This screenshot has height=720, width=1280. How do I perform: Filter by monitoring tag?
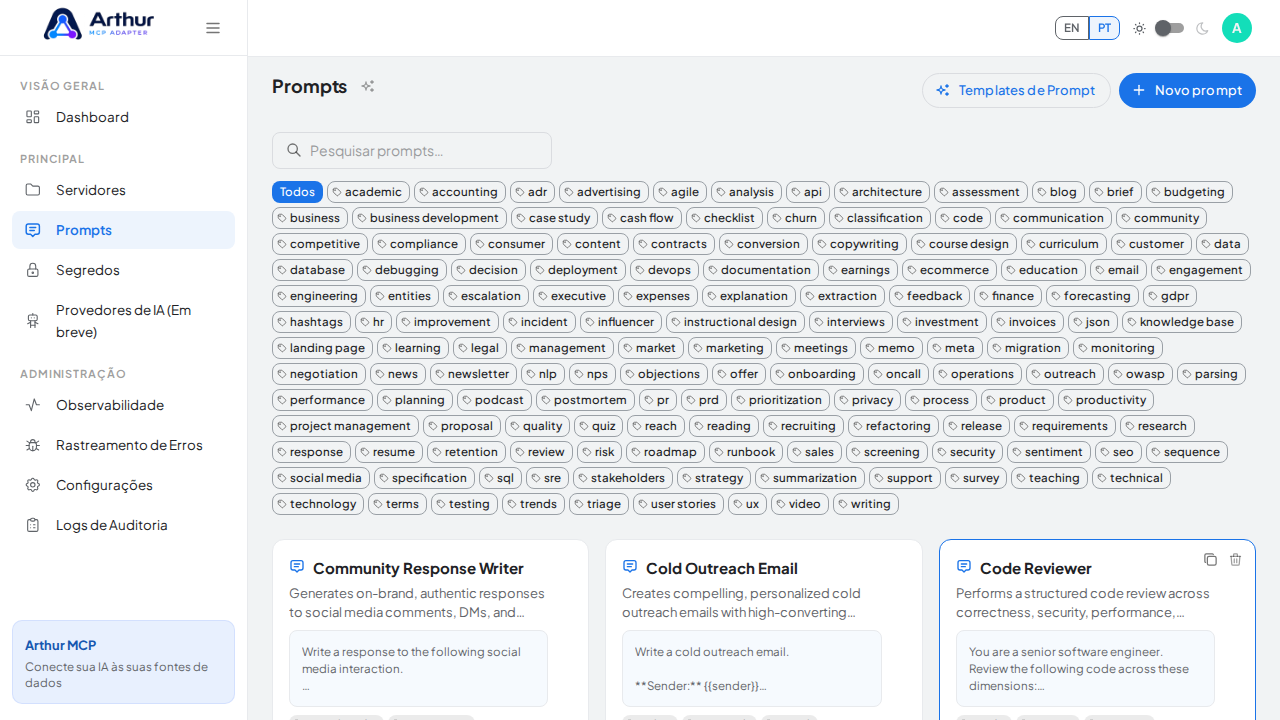[1118, 348]
